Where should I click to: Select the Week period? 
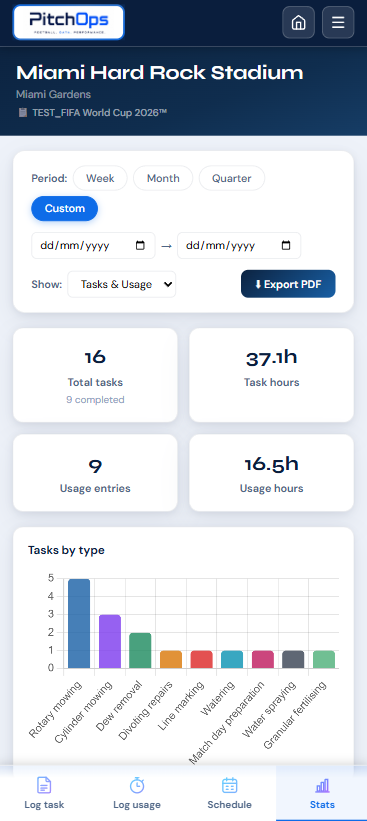(x=100, y=178)
